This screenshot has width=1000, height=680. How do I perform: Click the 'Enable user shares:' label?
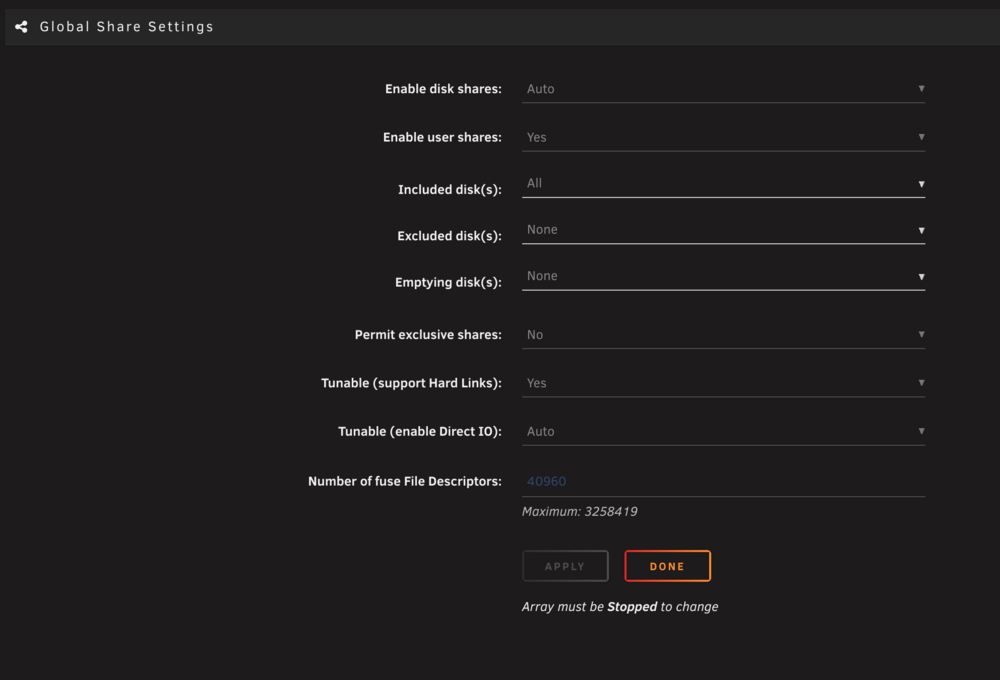[x=442, y=138]
